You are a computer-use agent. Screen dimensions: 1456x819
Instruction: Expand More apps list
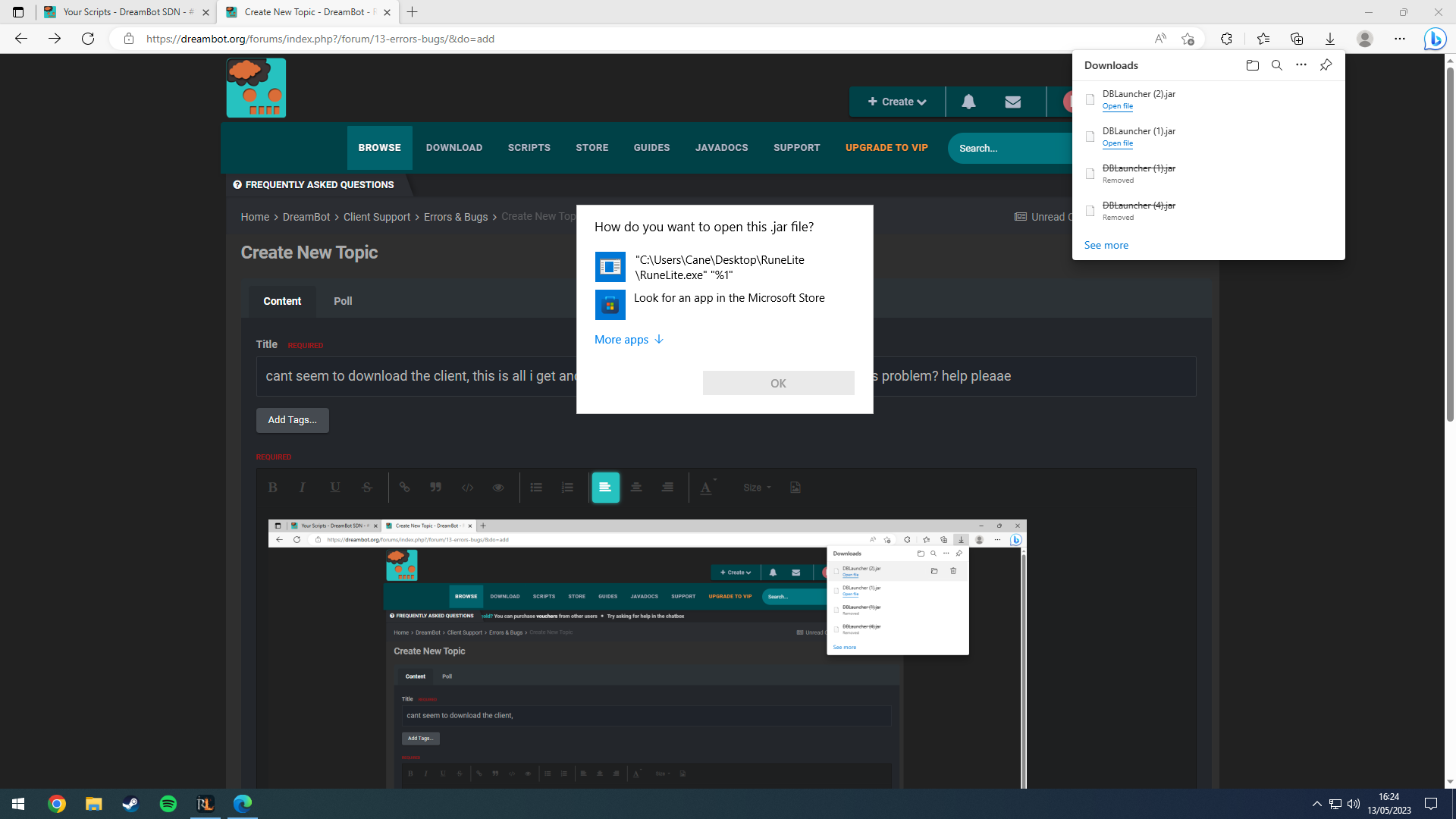pos(629,340)
